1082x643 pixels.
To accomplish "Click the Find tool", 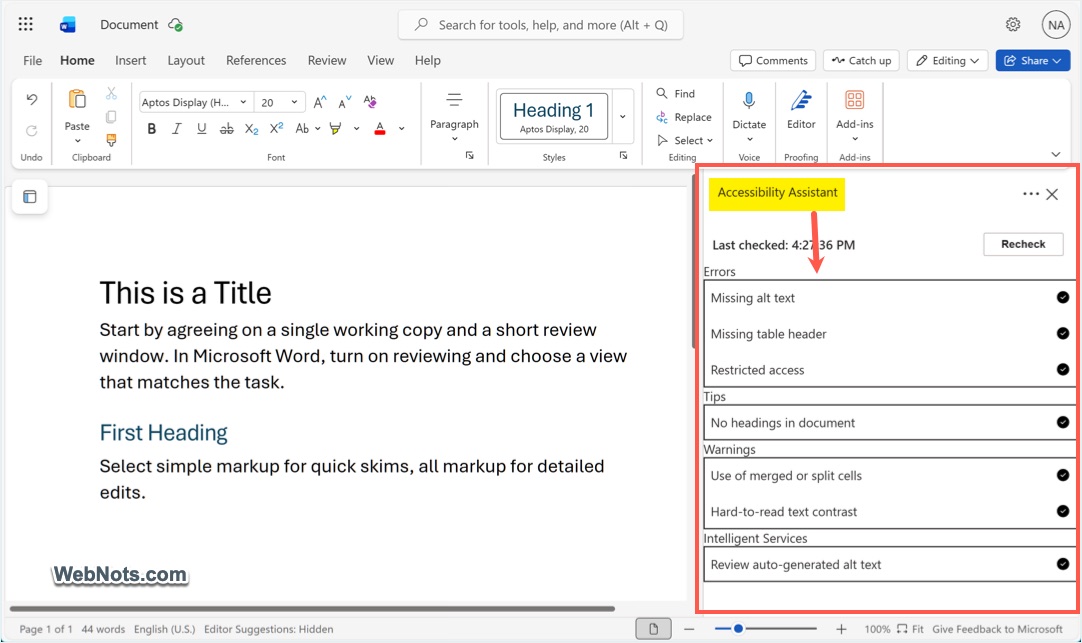I will coord(676,93).
